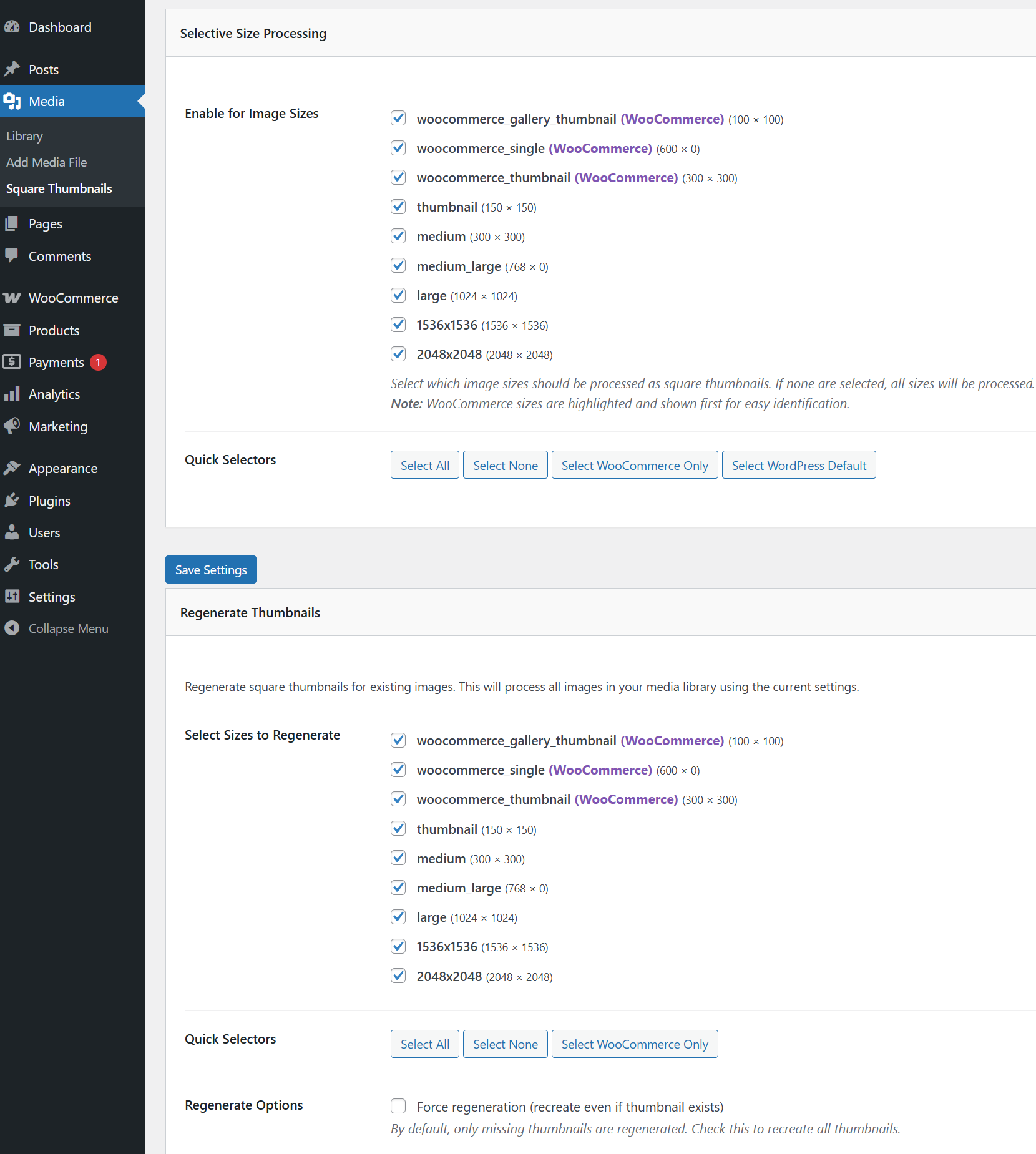Uncheck 2048x2048 under Select Sizes to Regenerate
The height and width of the screenshot is (1154, 1036).
pos(398,976)
